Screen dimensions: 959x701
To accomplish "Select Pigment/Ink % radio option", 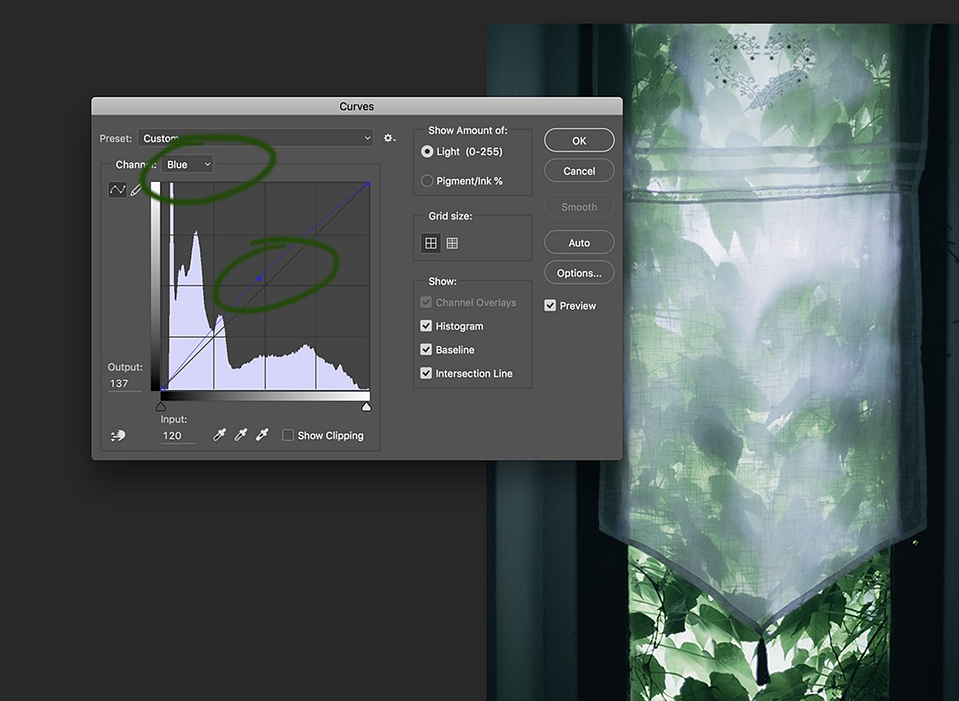I will pos(427,181).
